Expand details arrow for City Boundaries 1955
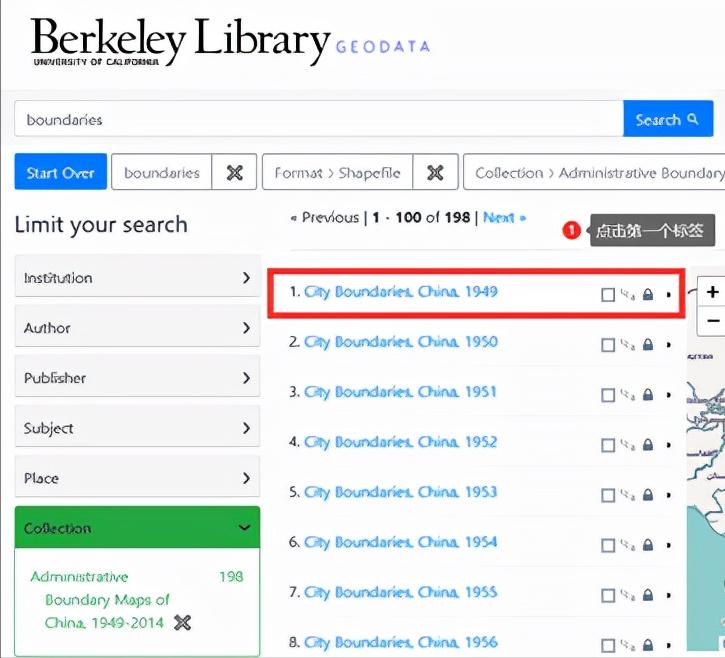Viewport: 725px width, 658px height. coord(669,594)
